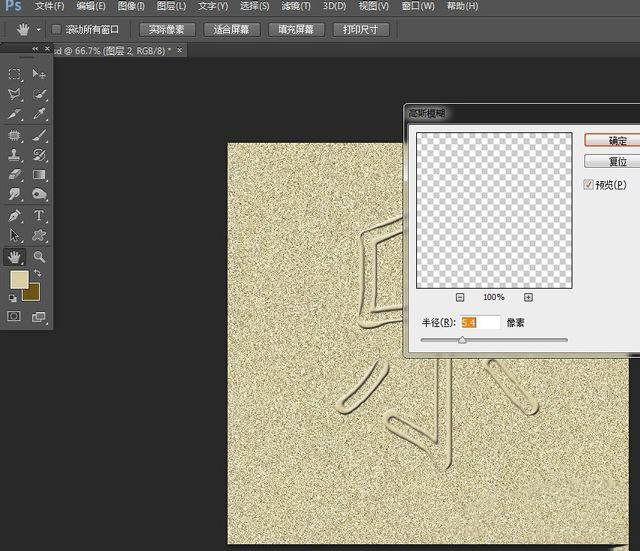This screenshot has width=640, height=551.
Task: Uncheck the 预览 preview checkbox
Action: coord(588,184)
